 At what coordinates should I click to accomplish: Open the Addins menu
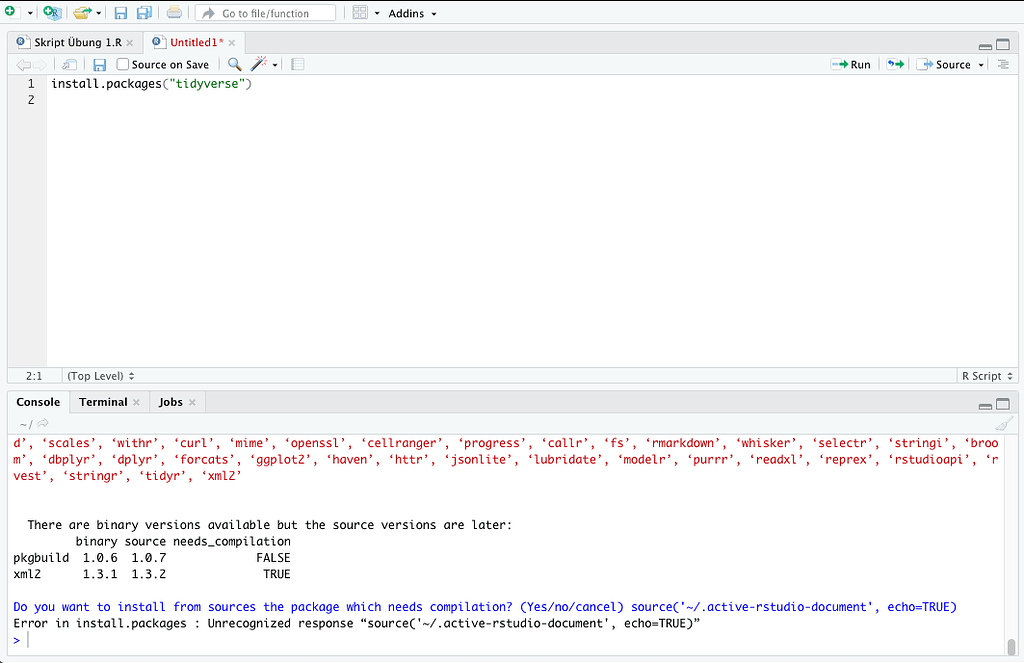(412, 13)
